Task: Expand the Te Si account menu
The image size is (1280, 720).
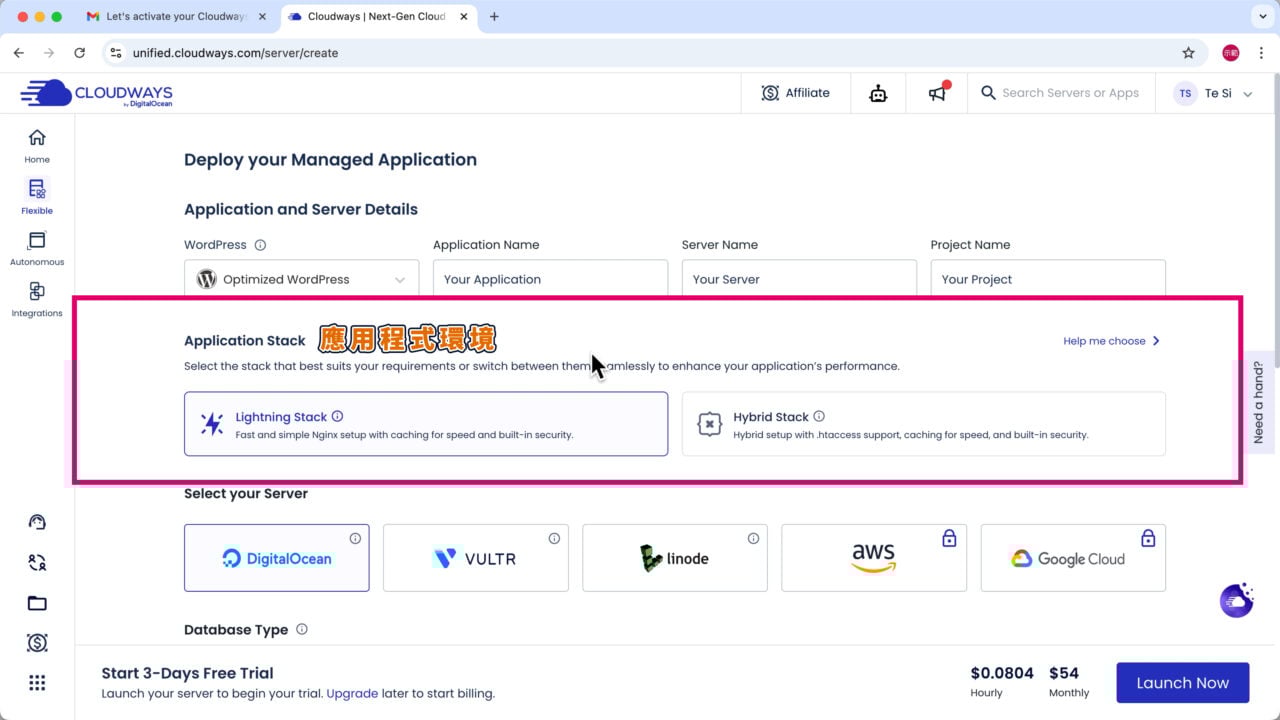Action: pos(1213,92)
